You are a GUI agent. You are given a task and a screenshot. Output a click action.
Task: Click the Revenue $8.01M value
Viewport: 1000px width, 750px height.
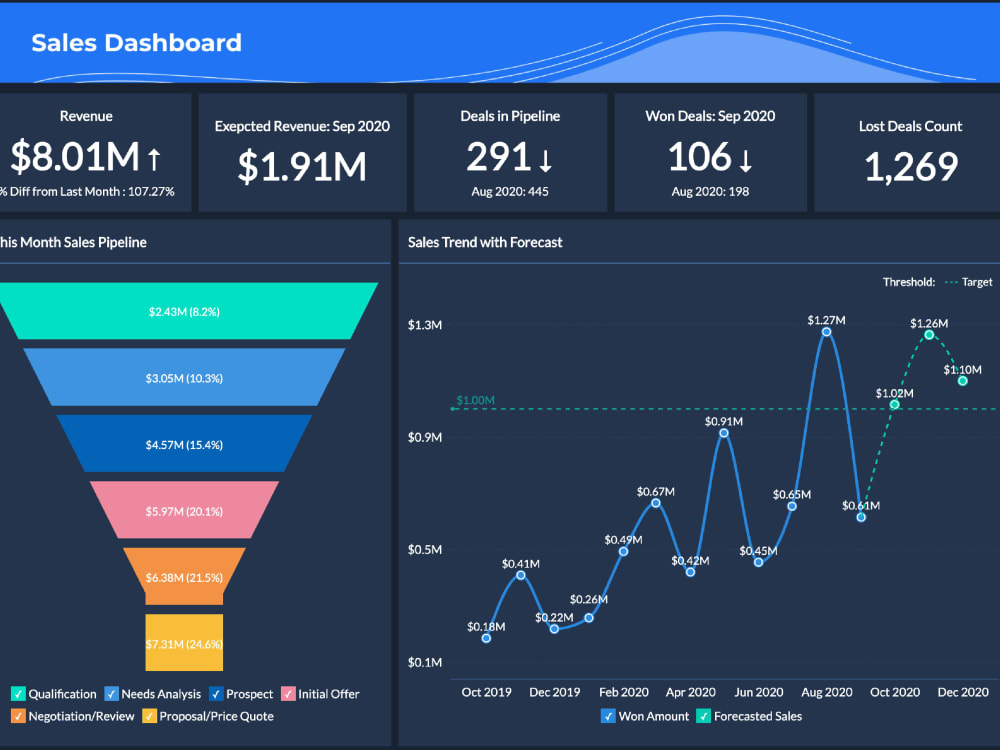point(75,156)
